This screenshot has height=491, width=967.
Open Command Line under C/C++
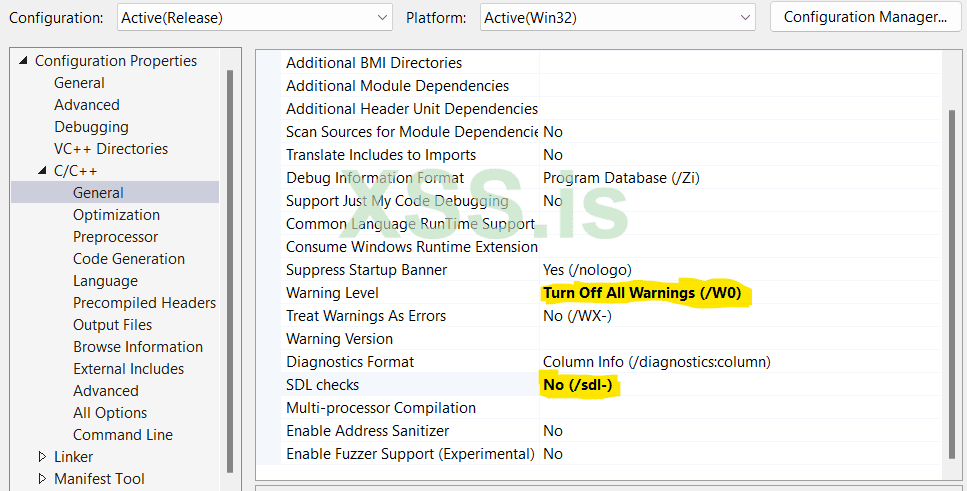(122, 435)
